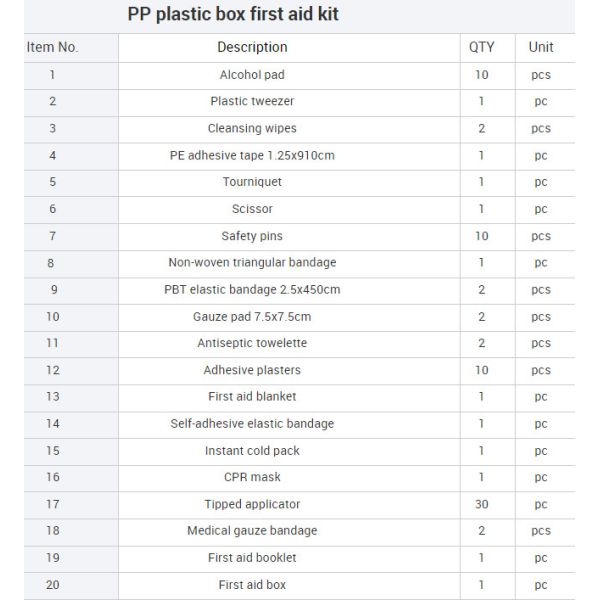Select the 'Item No.' header cell
Viewport: 600px width, 600px height.
[x=52, y=47]
